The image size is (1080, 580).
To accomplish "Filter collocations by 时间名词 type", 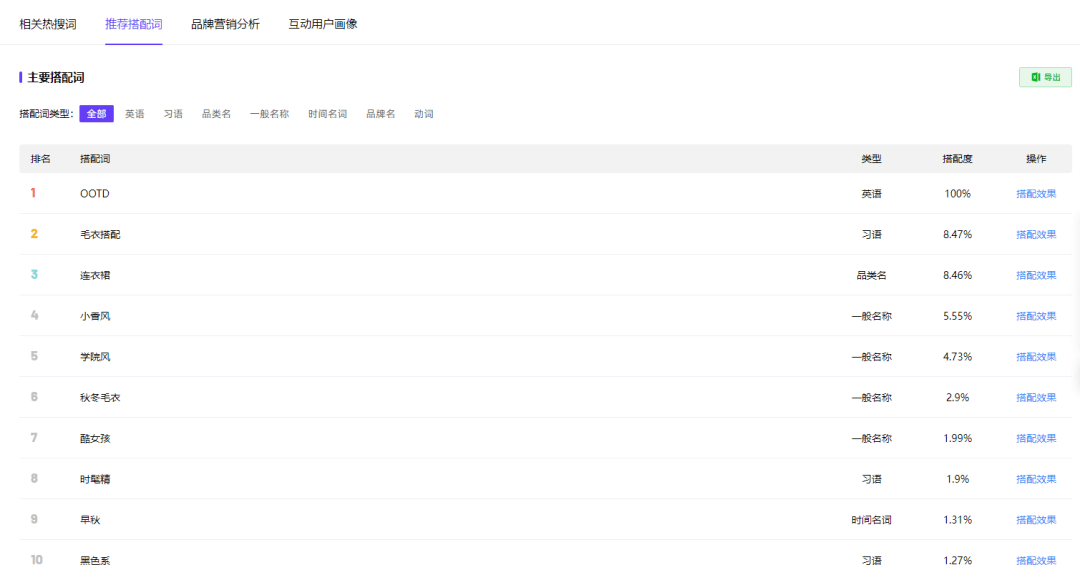I will coord(327,114).
